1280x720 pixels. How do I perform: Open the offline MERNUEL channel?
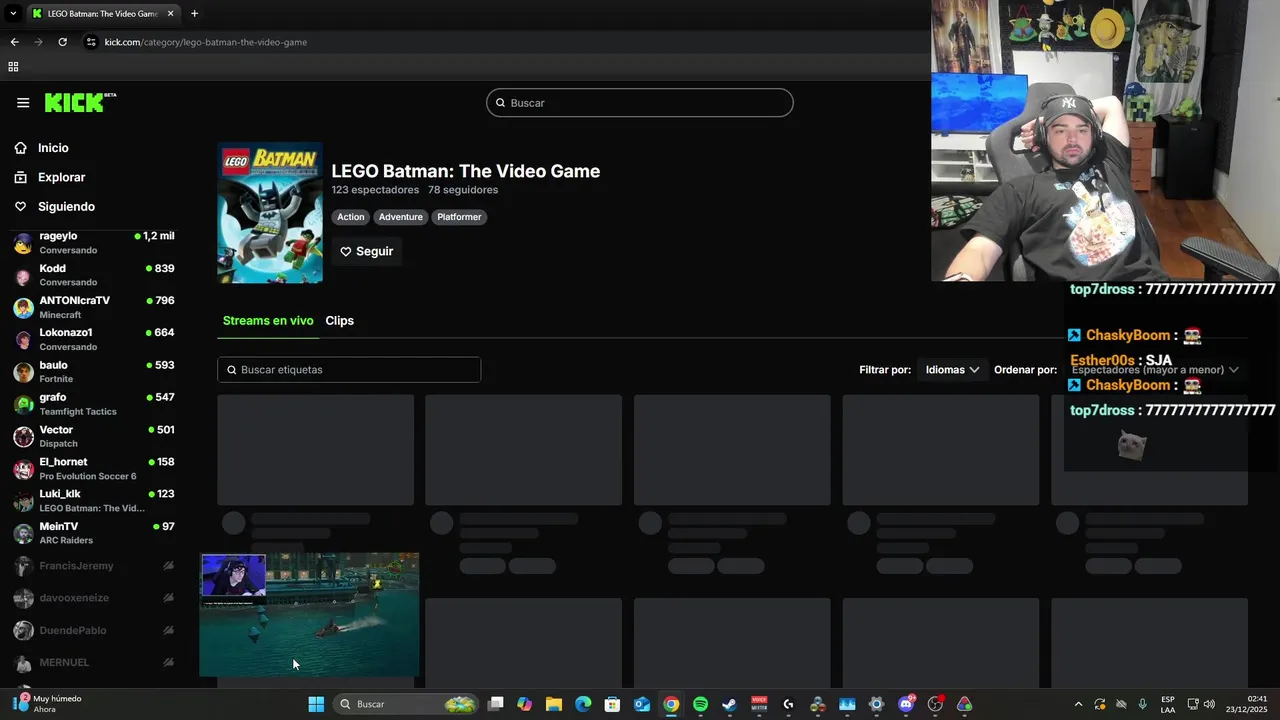(94, 663)
